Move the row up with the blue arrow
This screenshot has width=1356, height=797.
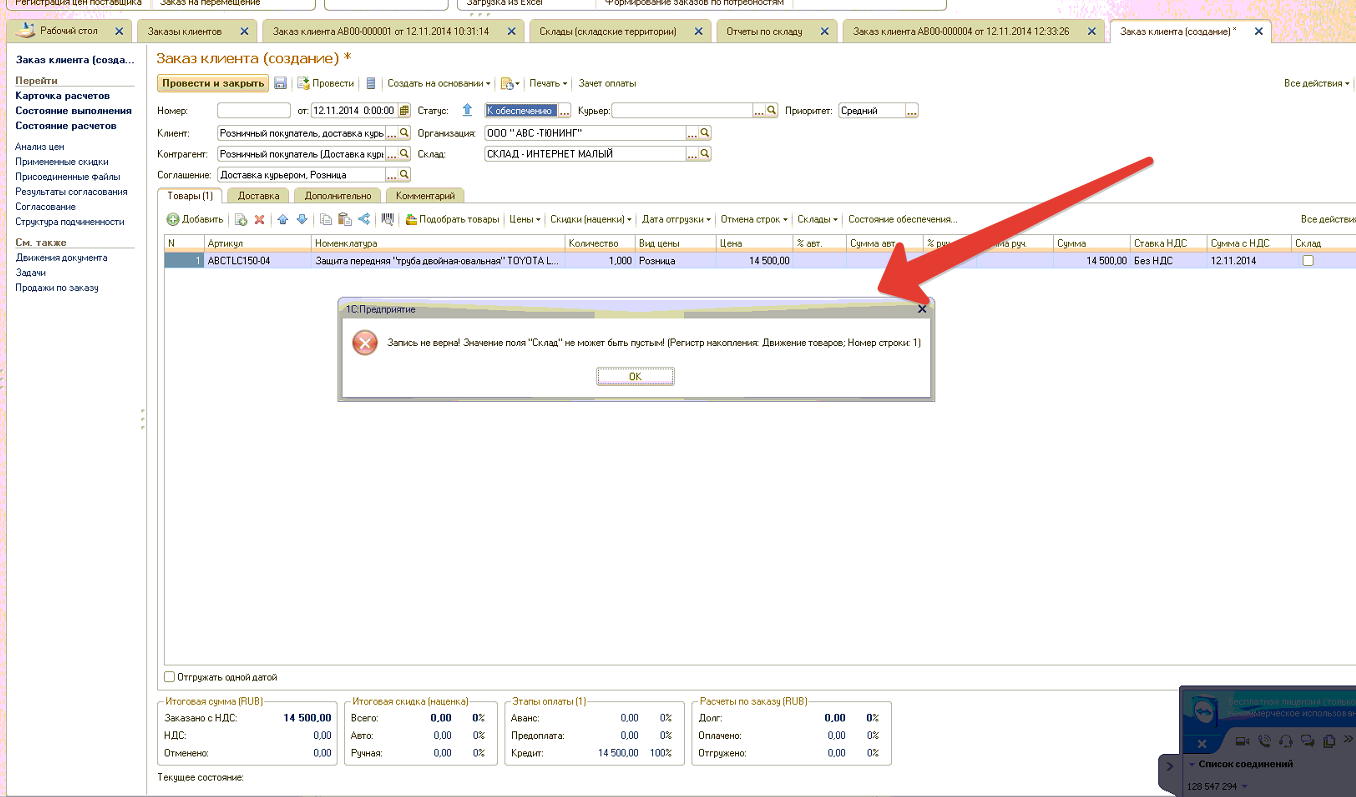click(283, 219)
